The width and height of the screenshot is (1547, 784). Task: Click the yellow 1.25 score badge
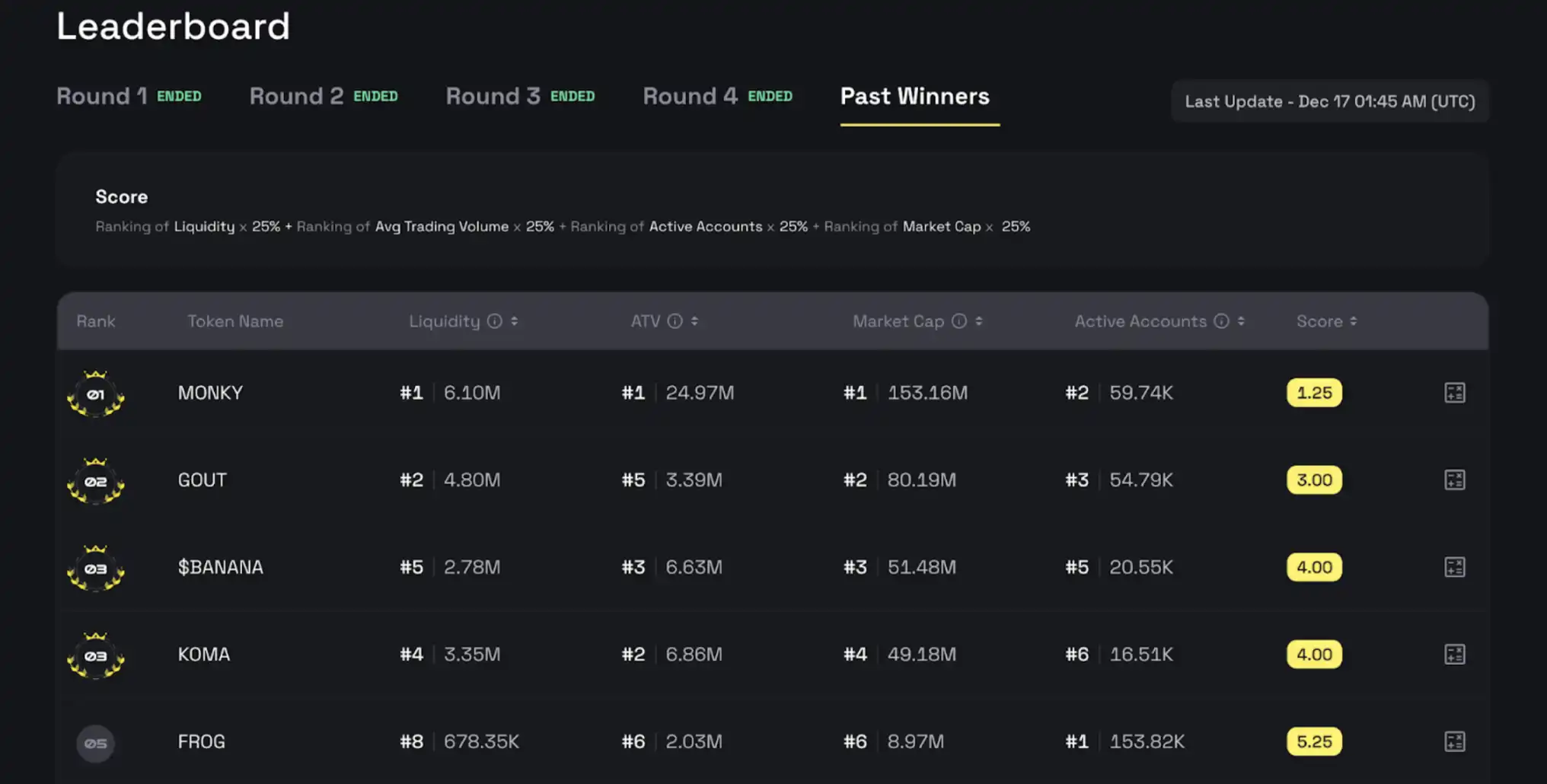pyautogui.click(x=1314, y=393)
